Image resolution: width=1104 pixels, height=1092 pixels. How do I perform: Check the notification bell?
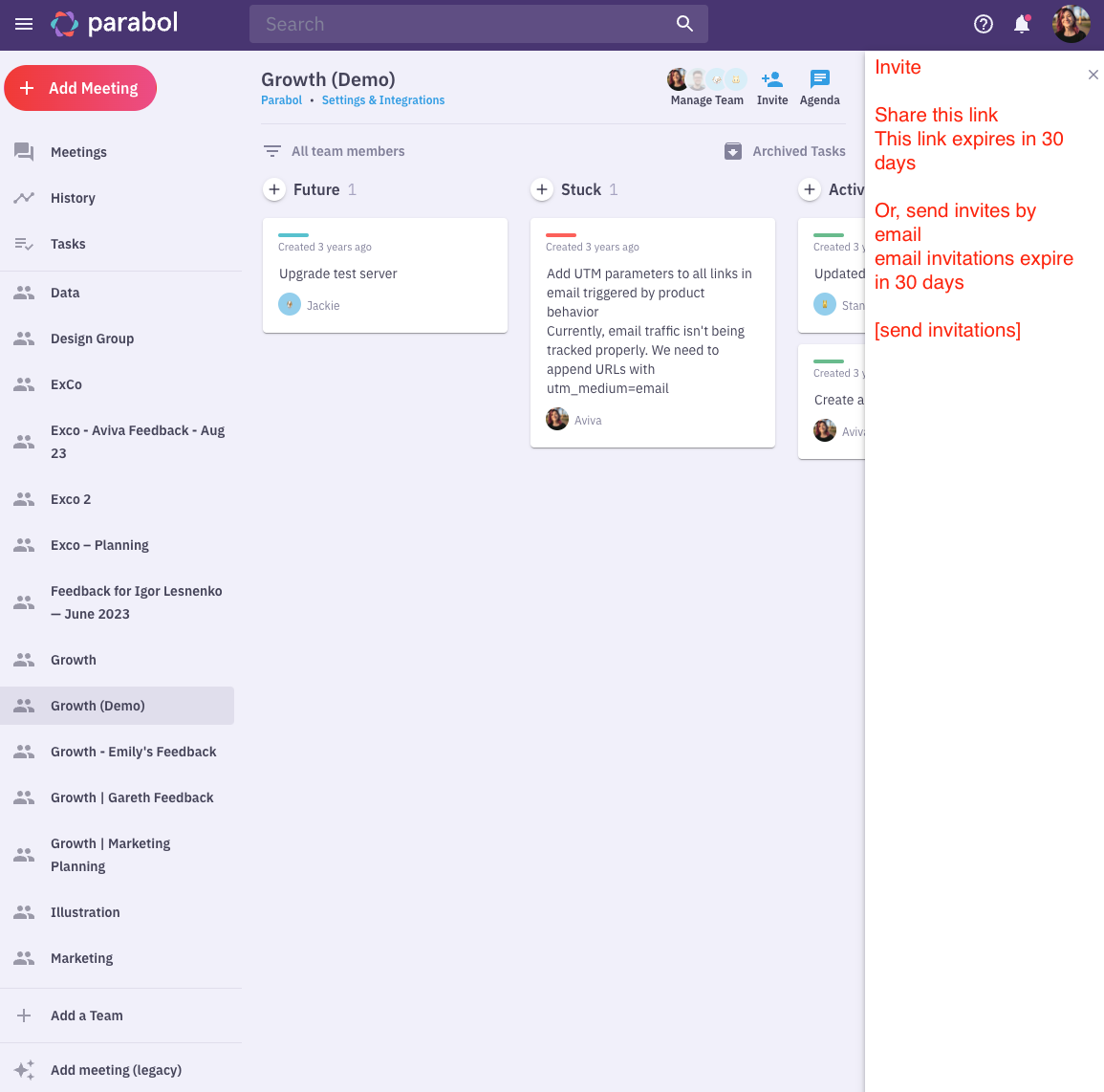pyautogui.click(x=1021, y=24)
